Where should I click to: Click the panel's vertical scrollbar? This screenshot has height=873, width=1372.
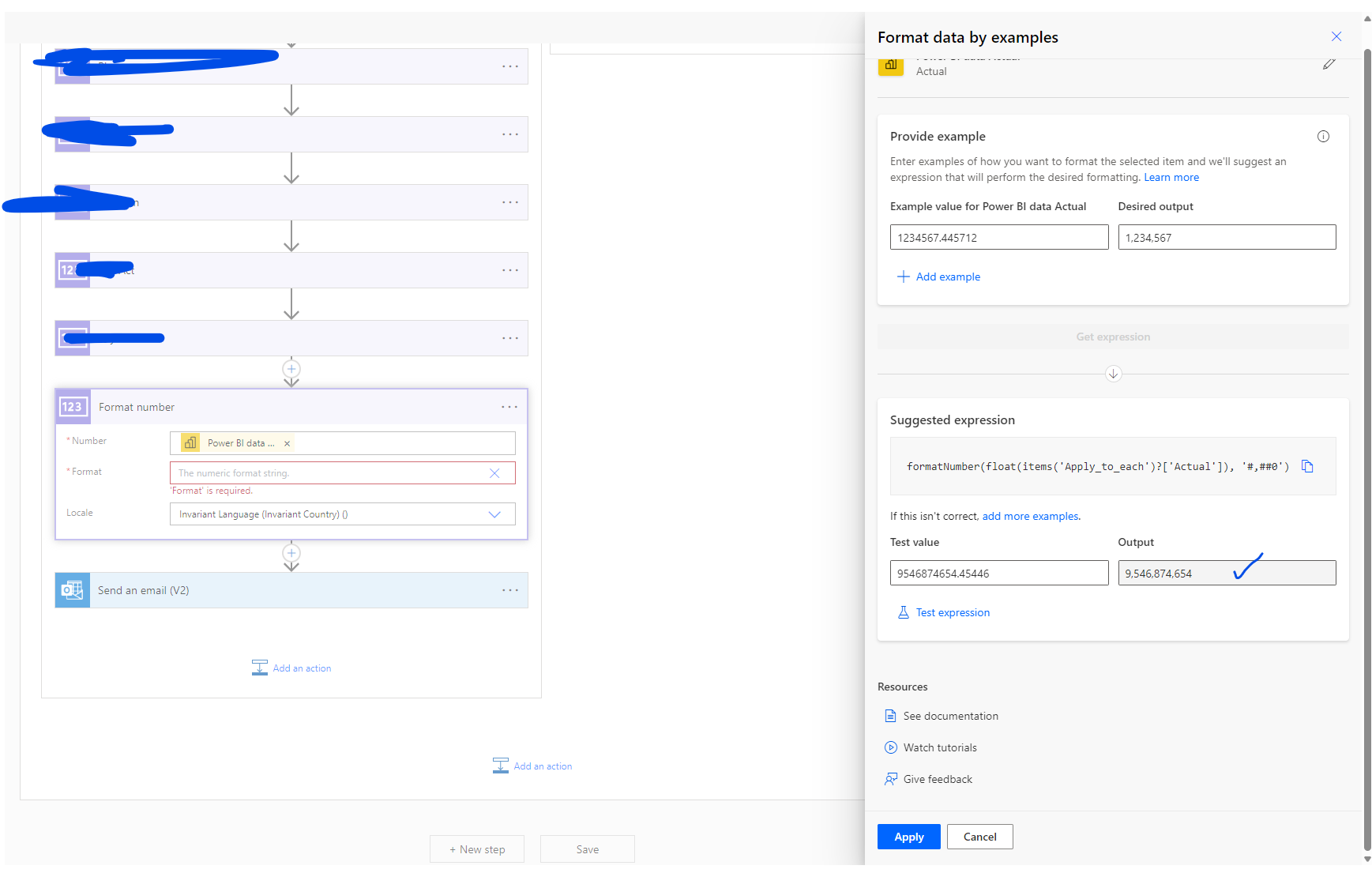tap(1367, 450)
